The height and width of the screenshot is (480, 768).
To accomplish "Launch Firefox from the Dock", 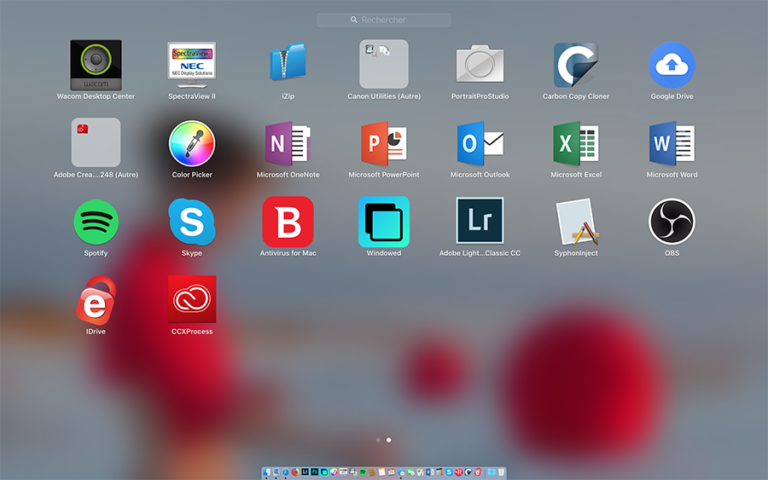I will [x=295, y=472].
